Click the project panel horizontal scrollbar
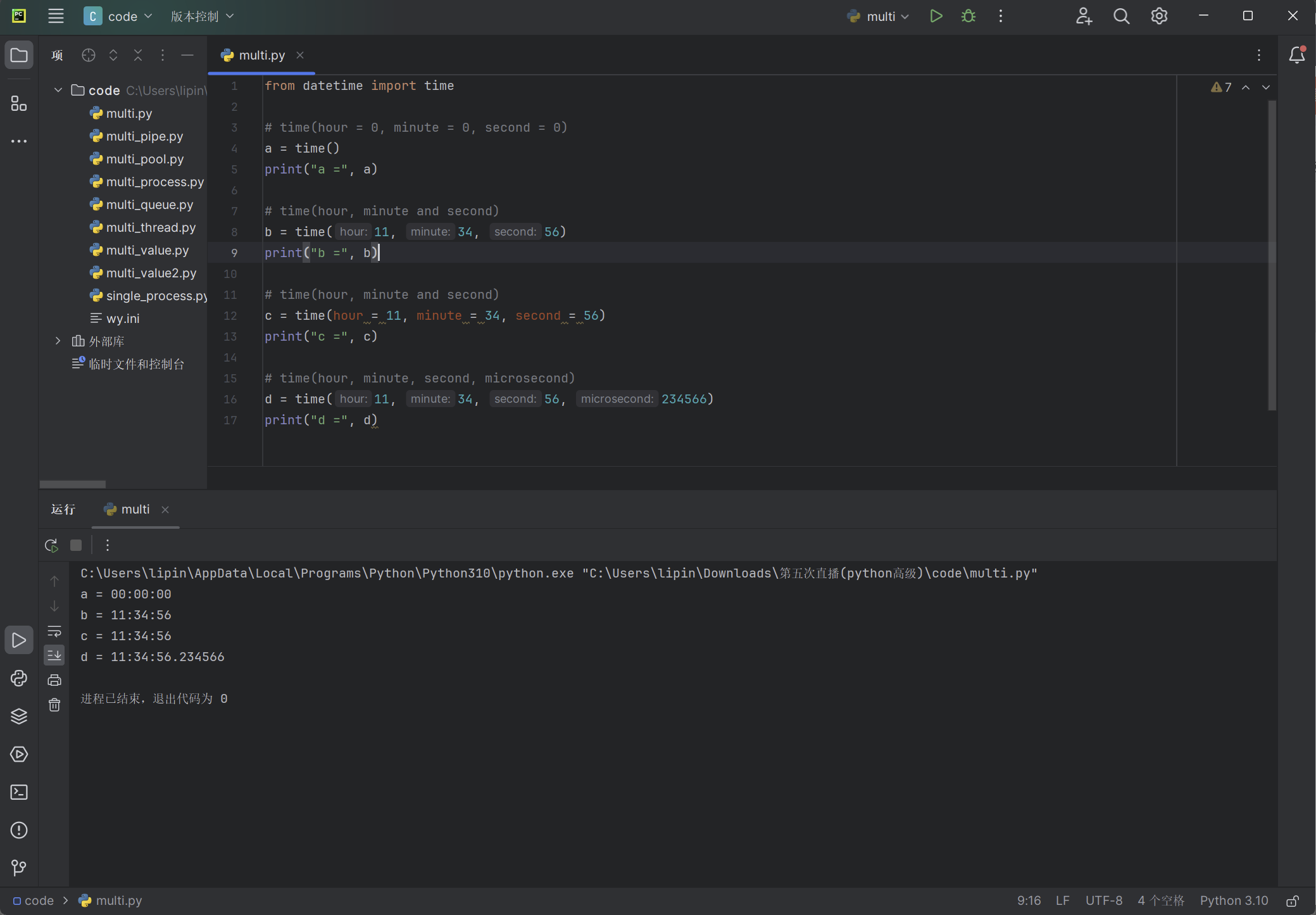 point(72,484)
